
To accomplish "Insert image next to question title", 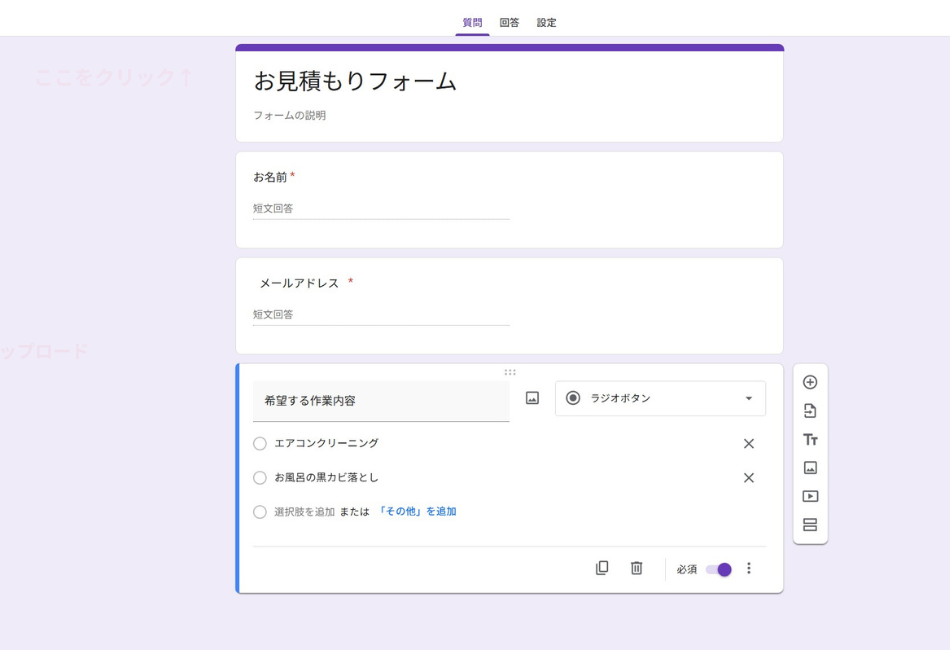I will pyautogui.click(x=532, y=398).
